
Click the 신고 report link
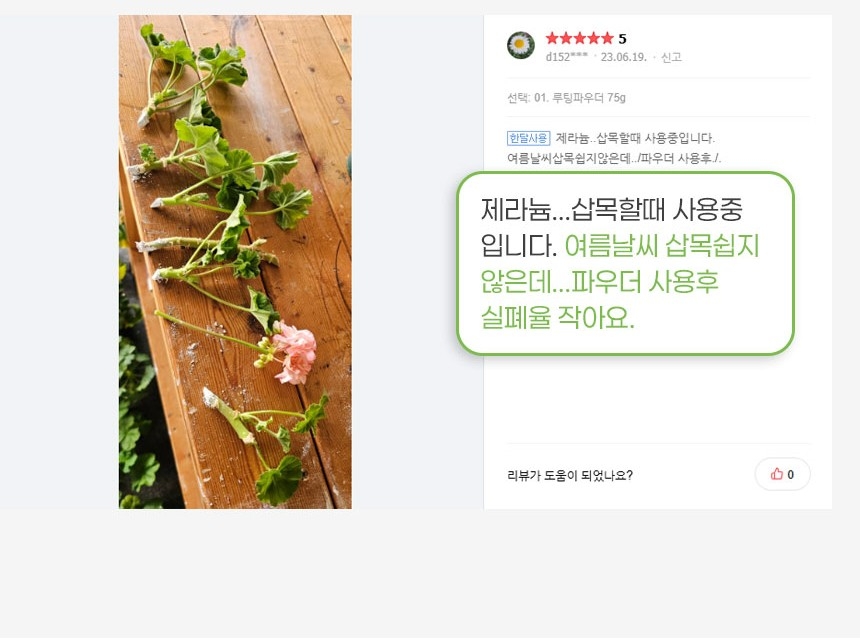pos(671,57)
